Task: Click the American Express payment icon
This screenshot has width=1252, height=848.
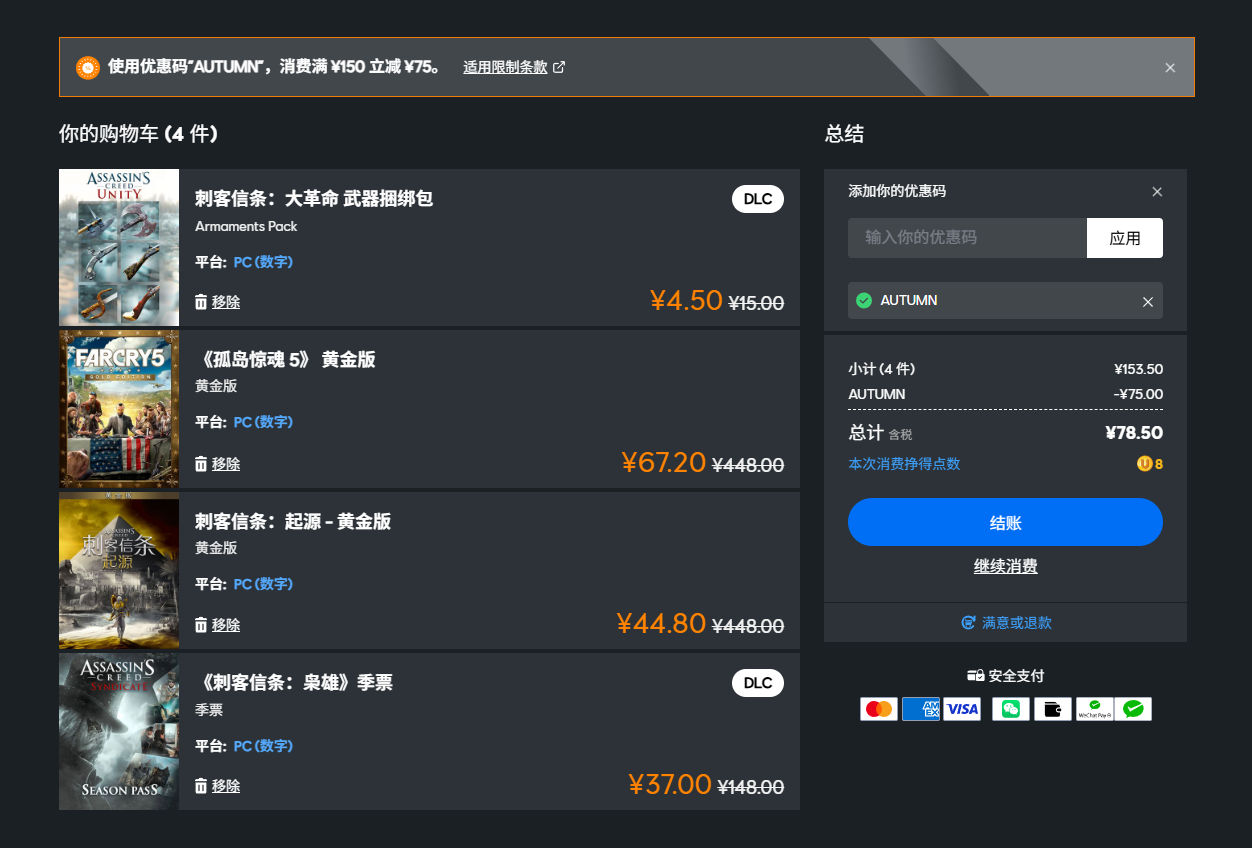Action: pyautogui.click(x=921, y=709)
